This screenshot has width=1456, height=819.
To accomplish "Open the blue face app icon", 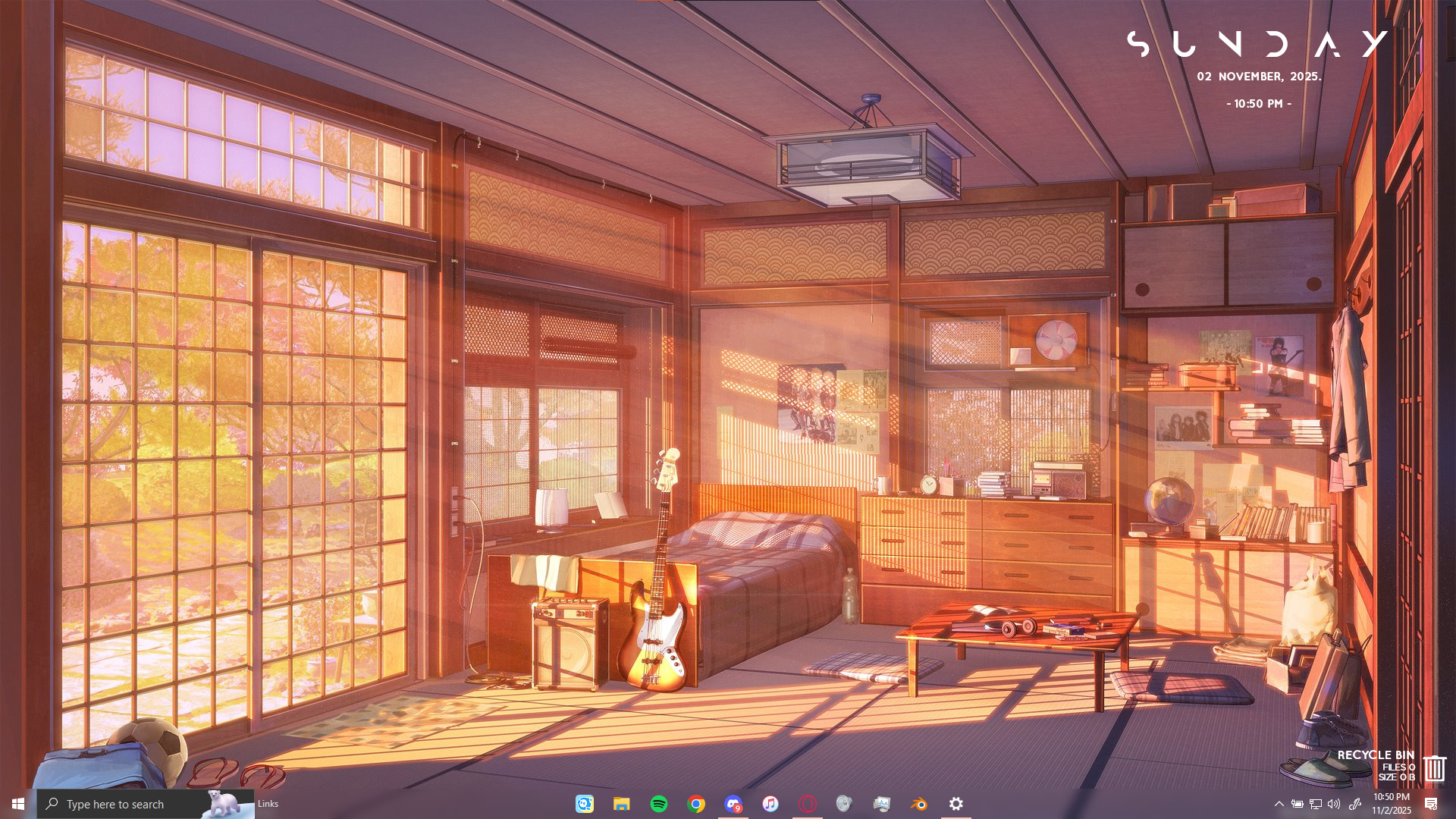I will click(585, 804).
